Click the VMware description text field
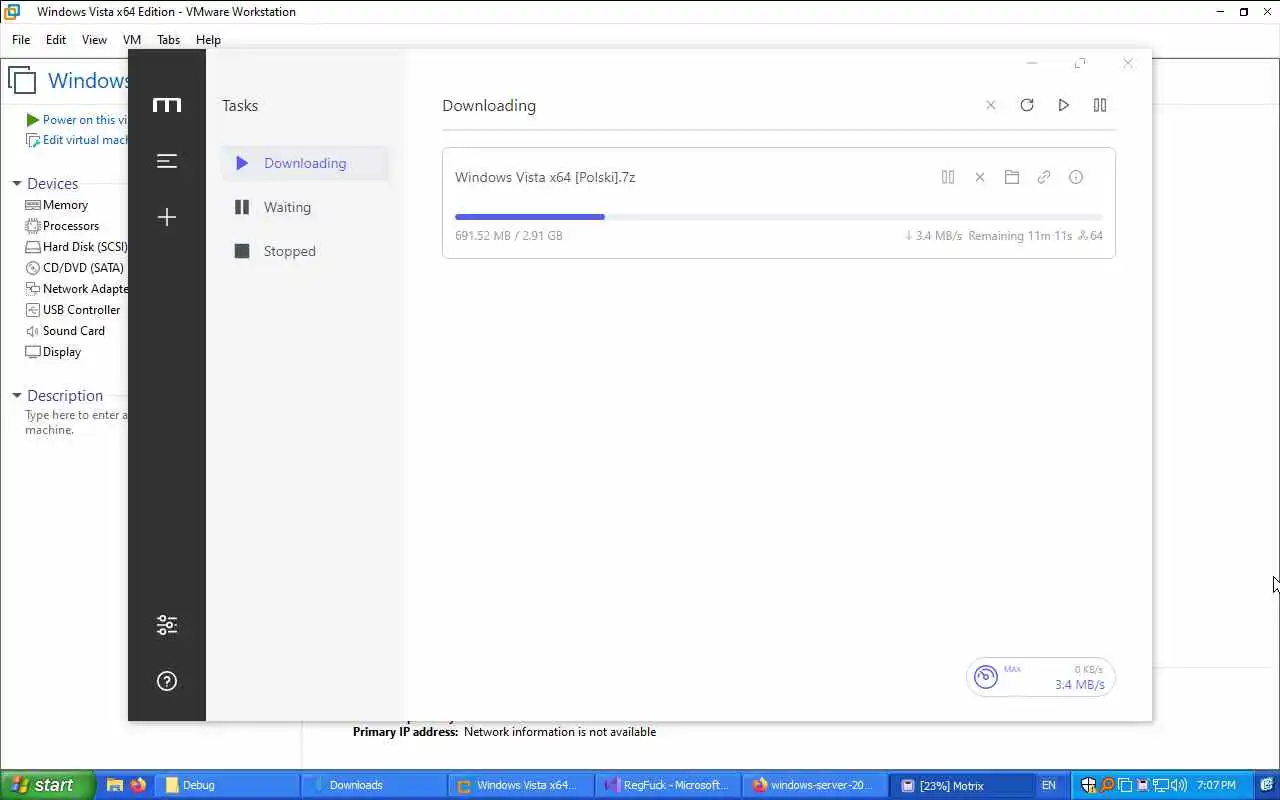The height and width of the screenshot is (800, 1280). tap(76, 422)
